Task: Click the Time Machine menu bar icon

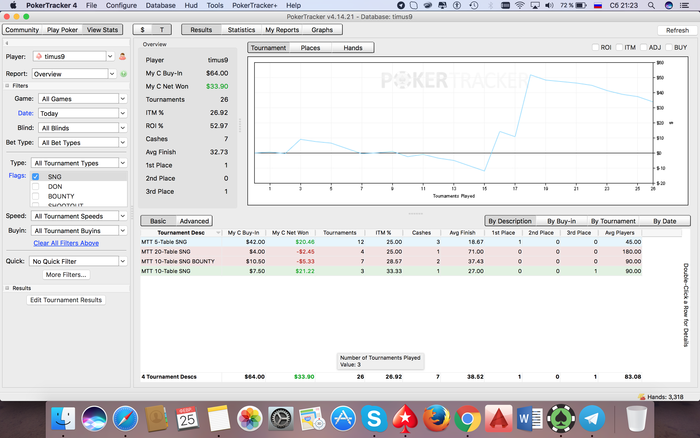Action: (474, 5)
